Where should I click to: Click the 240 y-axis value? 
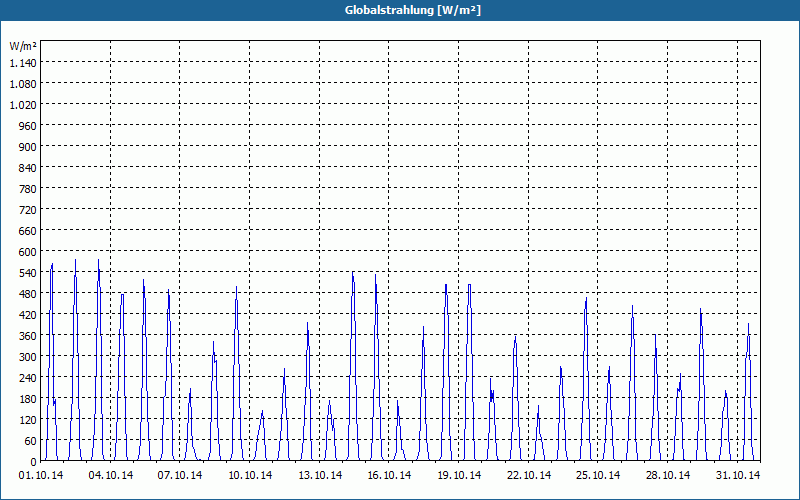28,378
